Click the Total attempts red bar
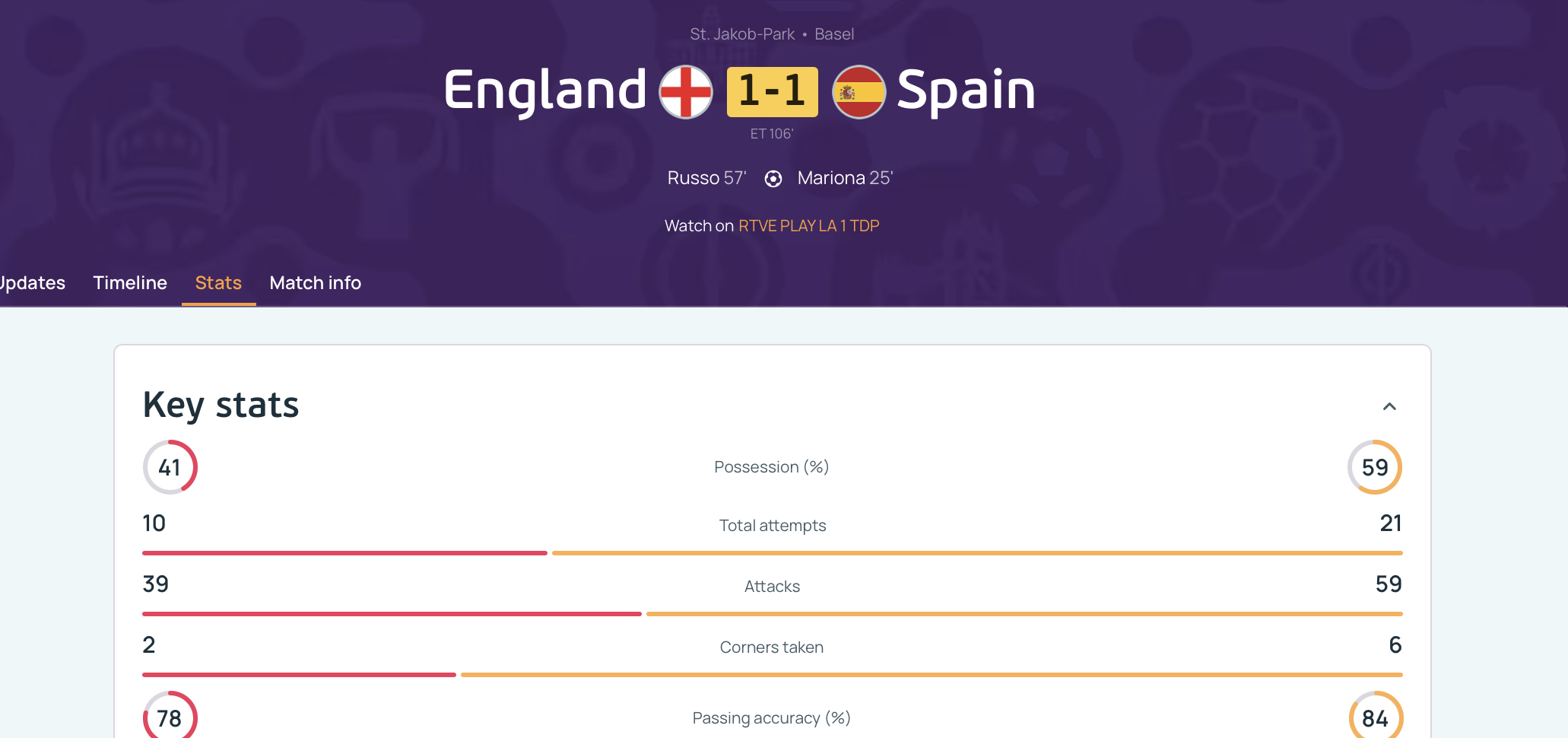1568x738 pixels. click(x=344, y=553)
